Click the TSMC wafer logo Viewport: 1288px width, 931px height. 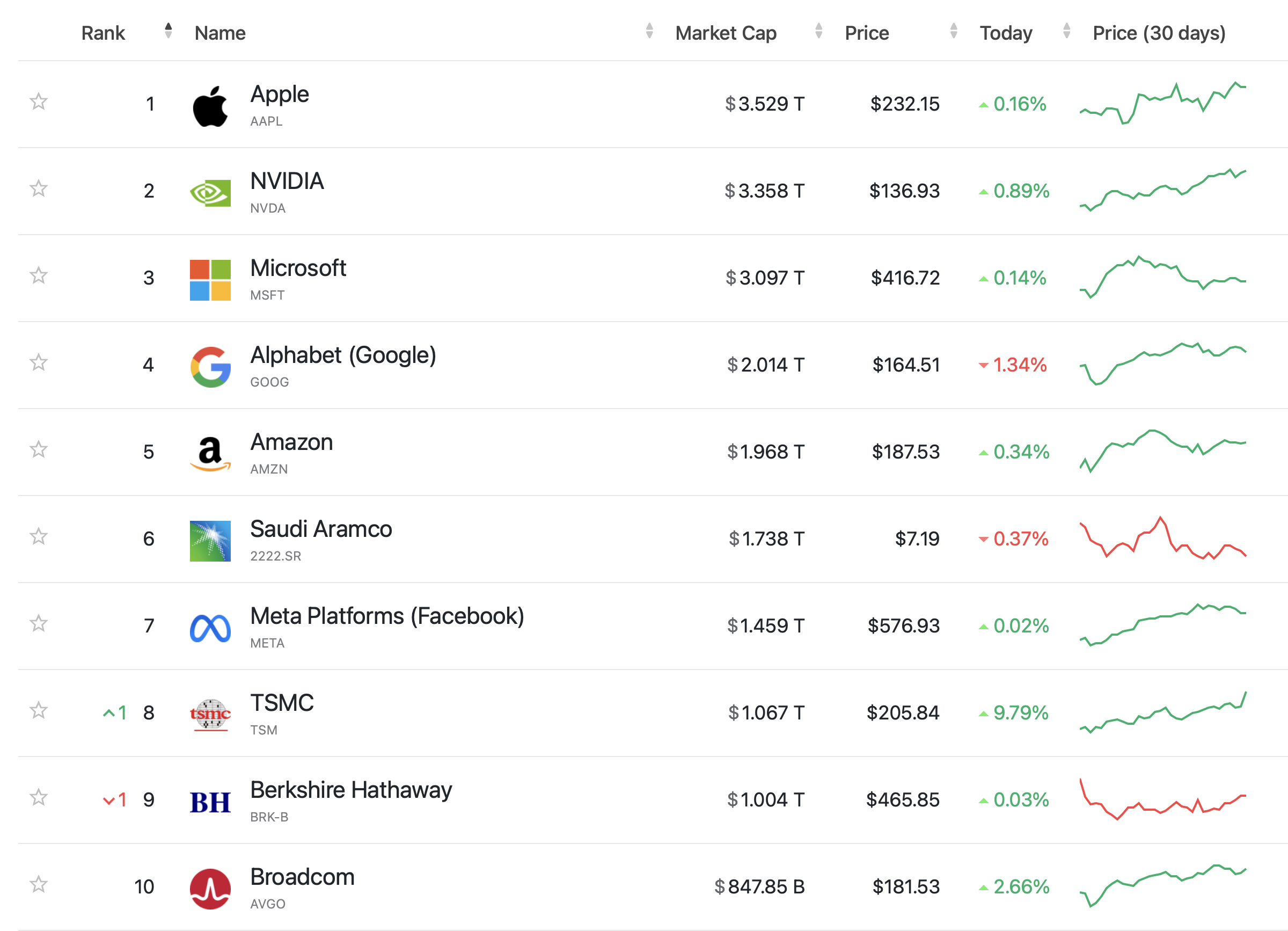(x=210, y=715)
